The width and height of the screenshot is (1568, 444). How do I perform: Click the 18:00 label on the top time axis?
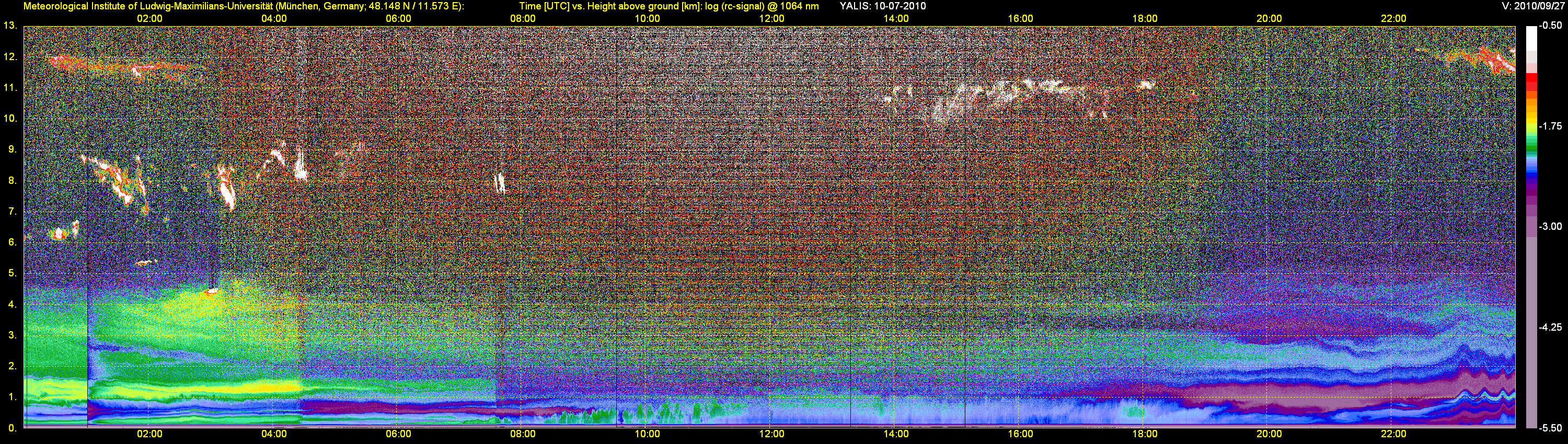coord(1145,19)
